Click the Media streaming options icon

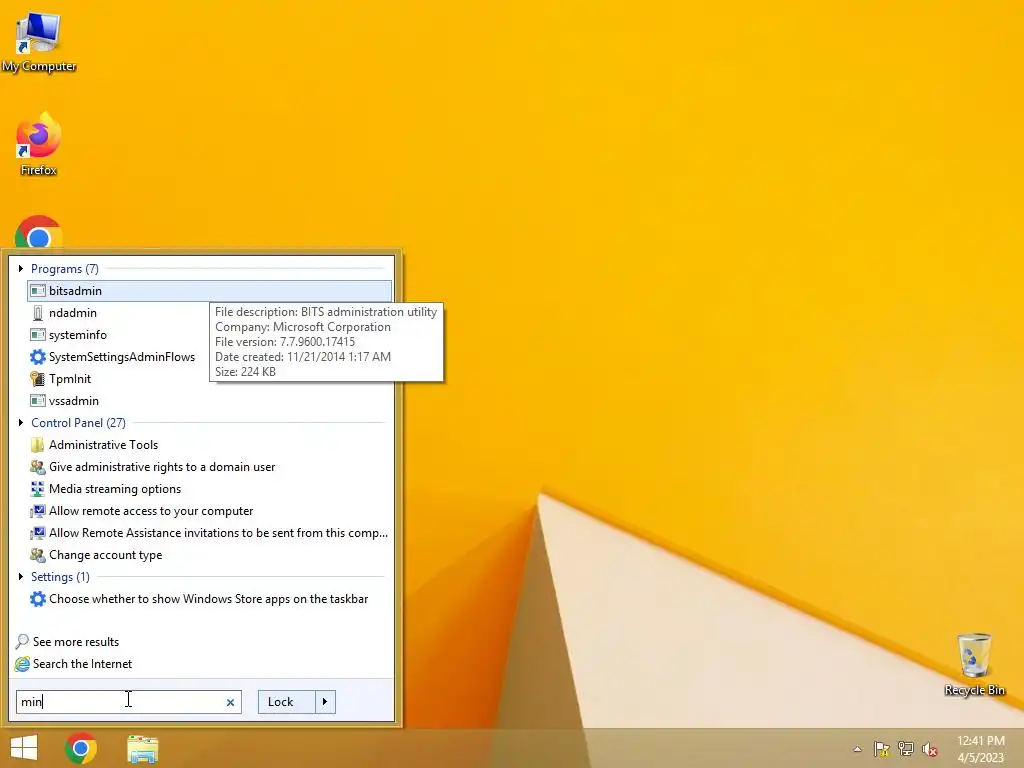click(38, 489)
